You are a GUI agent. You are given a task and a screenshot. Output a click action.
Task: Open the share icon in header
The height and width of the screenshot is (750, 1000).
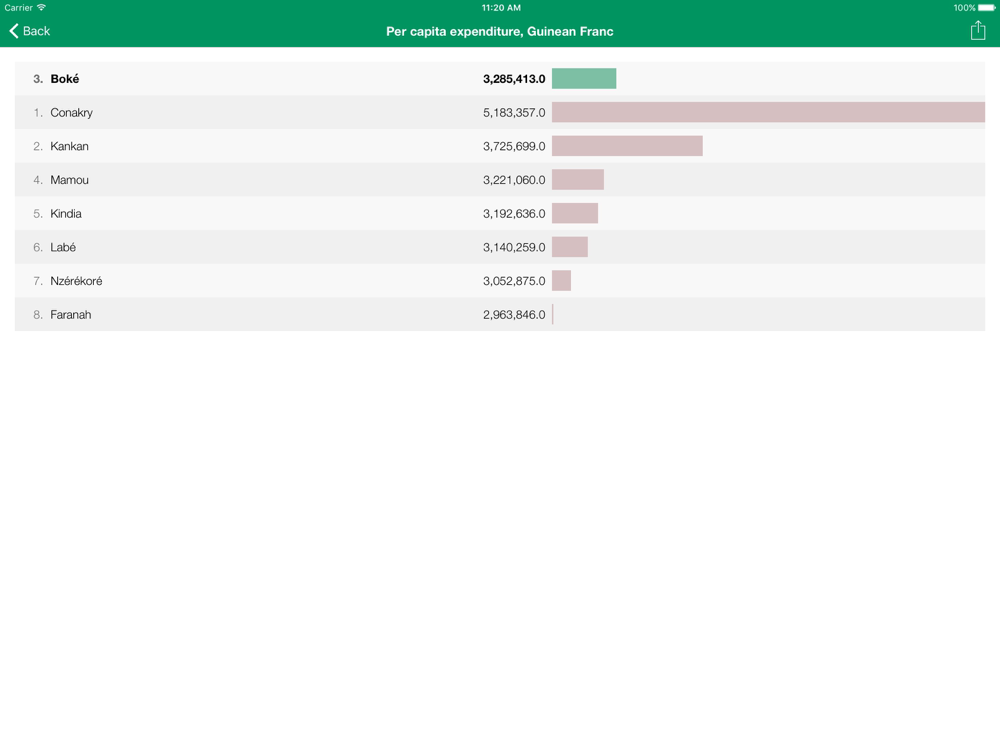pos(978,30)
